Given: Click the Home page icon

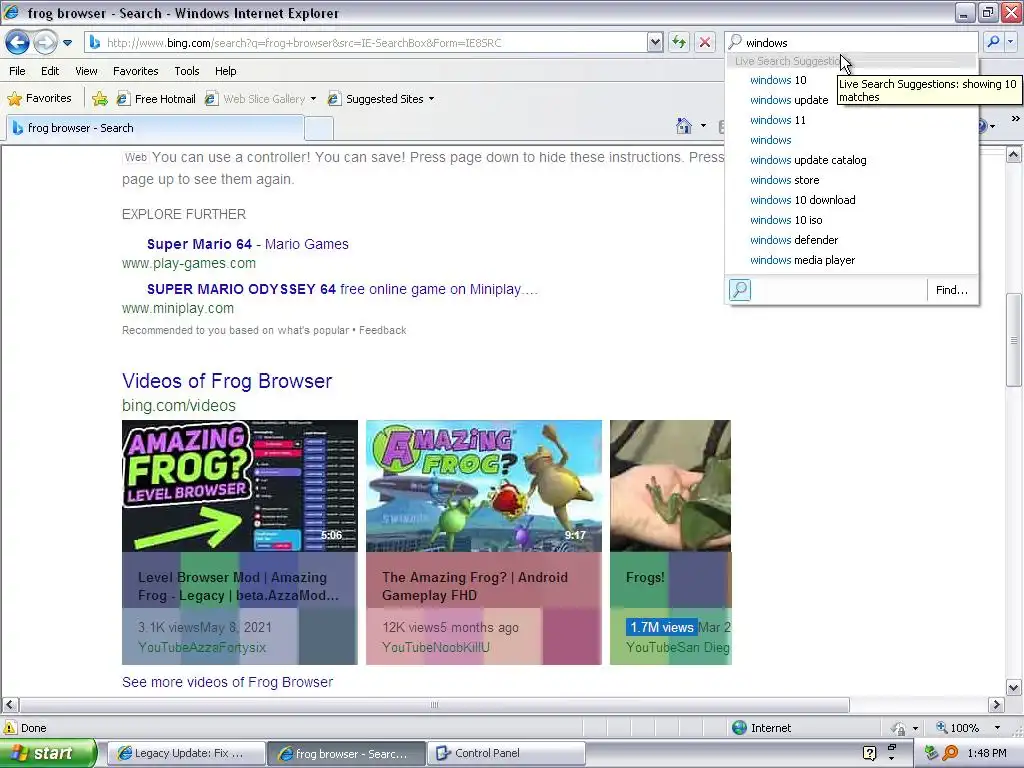Looking at the screenshot, I should pyautogui.click(x=684, y=125).
